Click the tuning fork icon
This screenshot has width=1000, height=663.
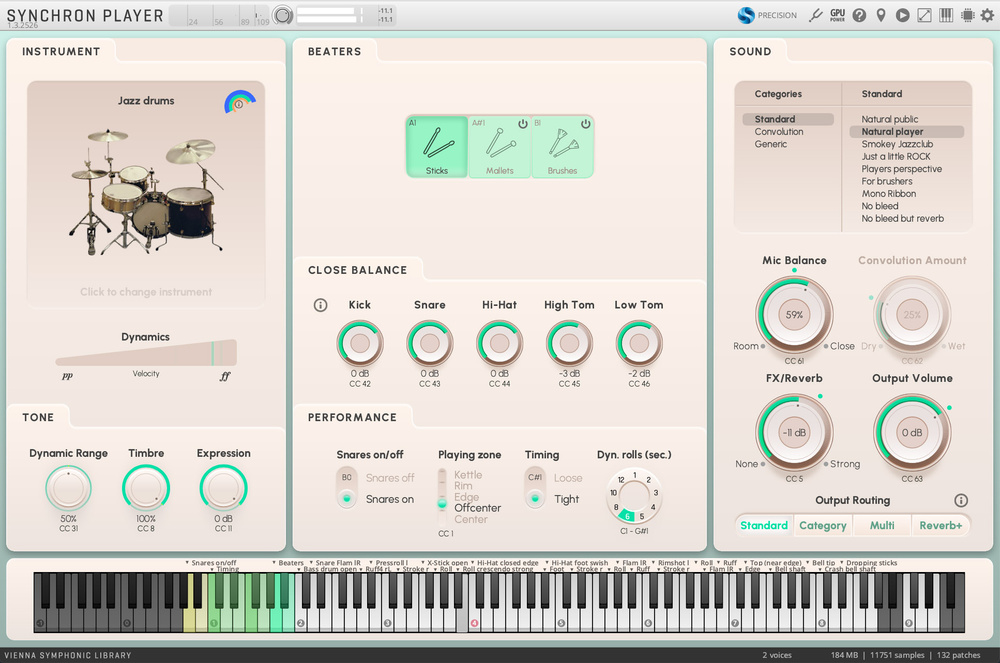[815, 15]
